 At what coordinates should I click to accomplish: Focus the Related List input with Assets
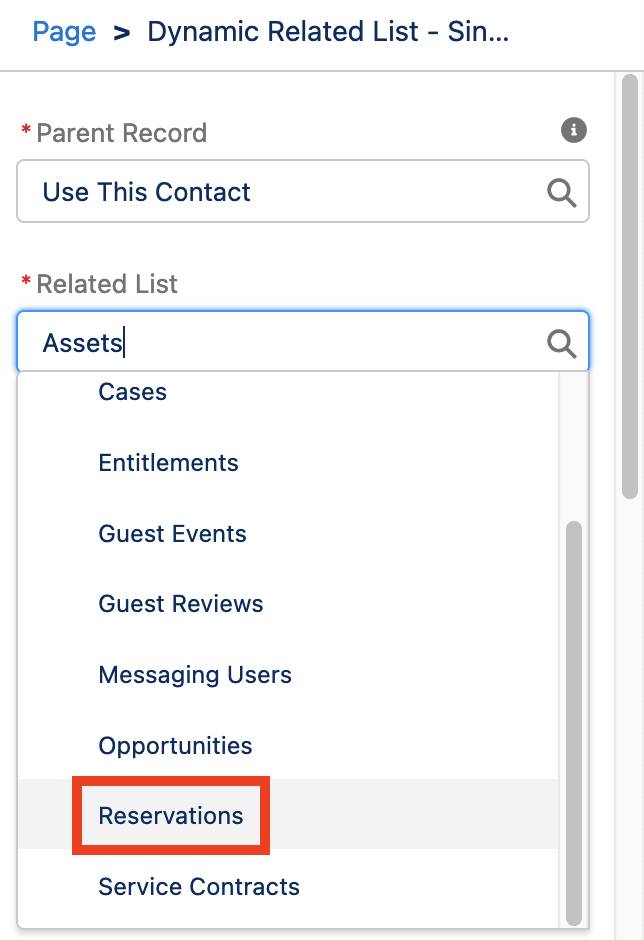click(x=303, y=342)
